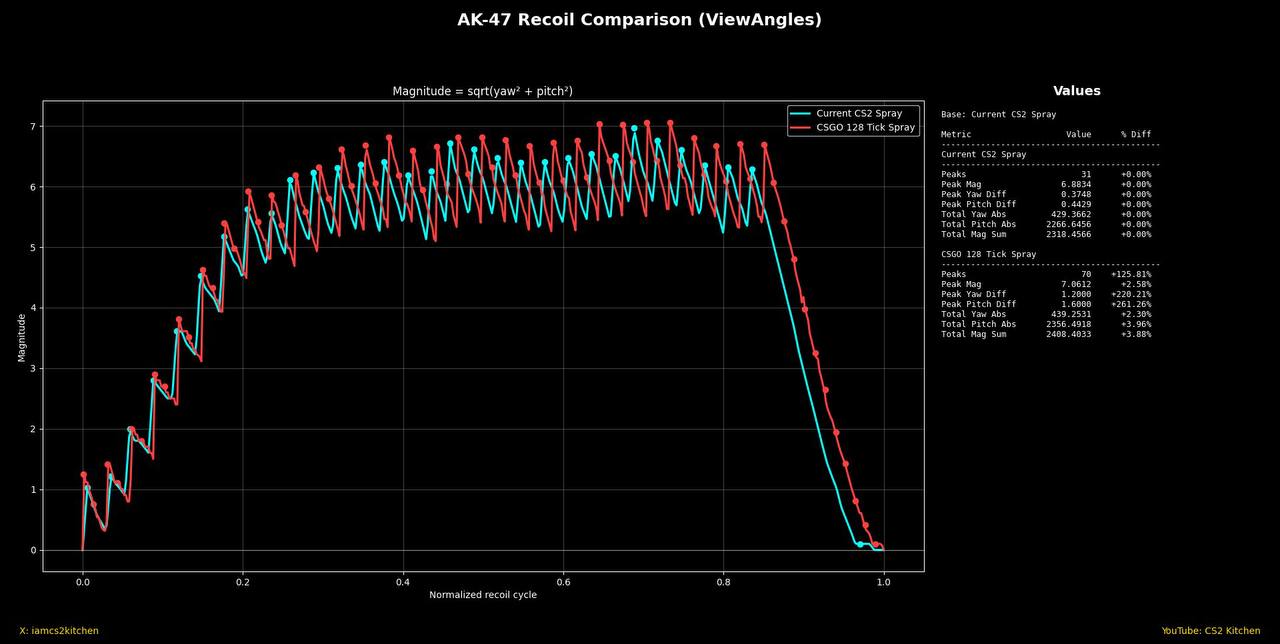Click the '+2.30%' Total Yaw difference
1280x644 pixels.
click(x=1136, y=314)
